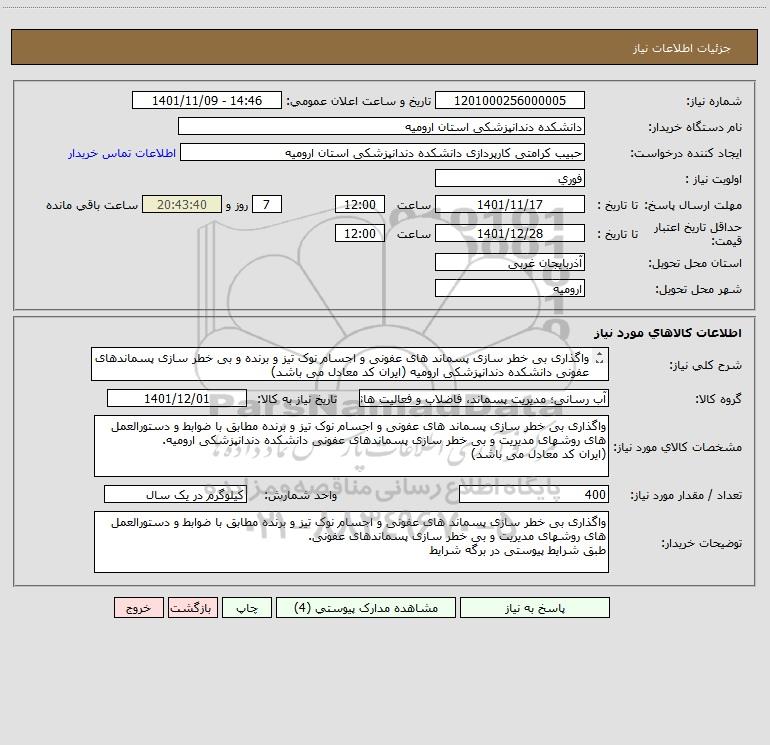Click the شرح کلی نیاز description box
The width and height of the screenshot is (770, 745).
click(x=350, y=364)
